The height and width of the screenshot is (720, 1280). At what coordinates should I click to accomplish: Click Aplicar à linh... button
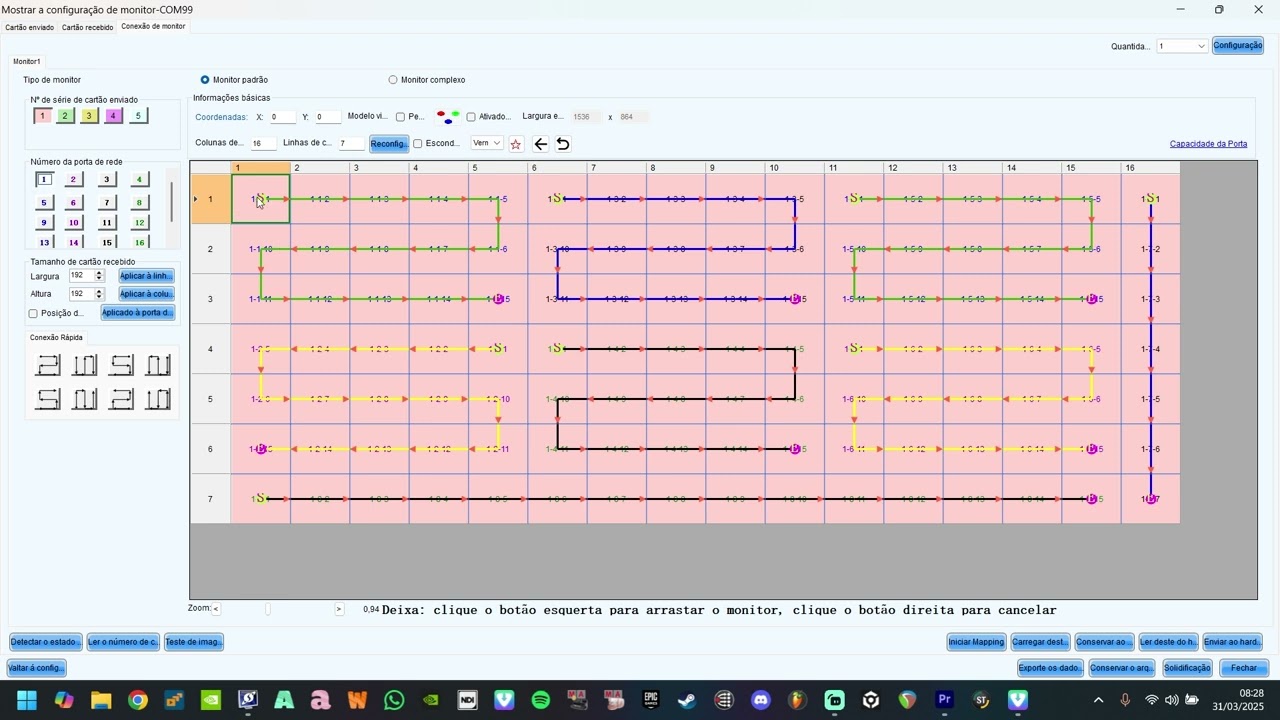[147, 276]
